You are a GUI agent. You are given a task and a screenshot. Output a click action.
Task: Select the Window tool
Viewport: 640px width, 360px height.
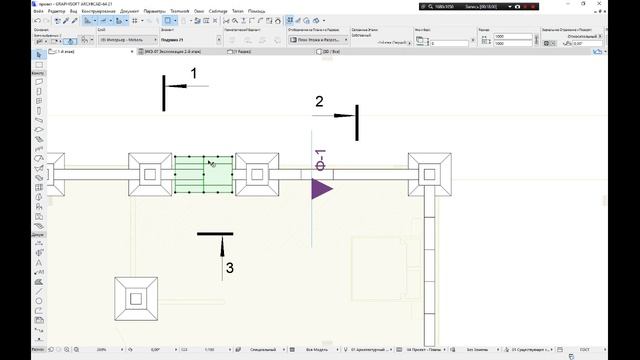pos(39,101)
